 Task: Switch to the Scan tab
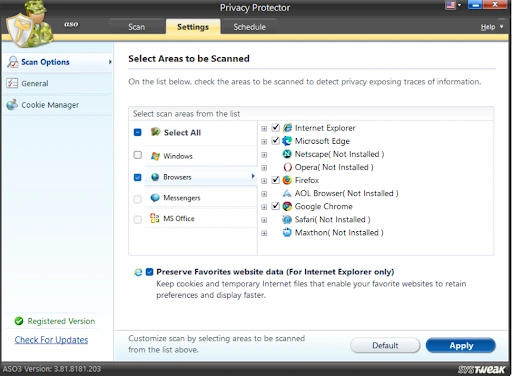pos(137,27)
